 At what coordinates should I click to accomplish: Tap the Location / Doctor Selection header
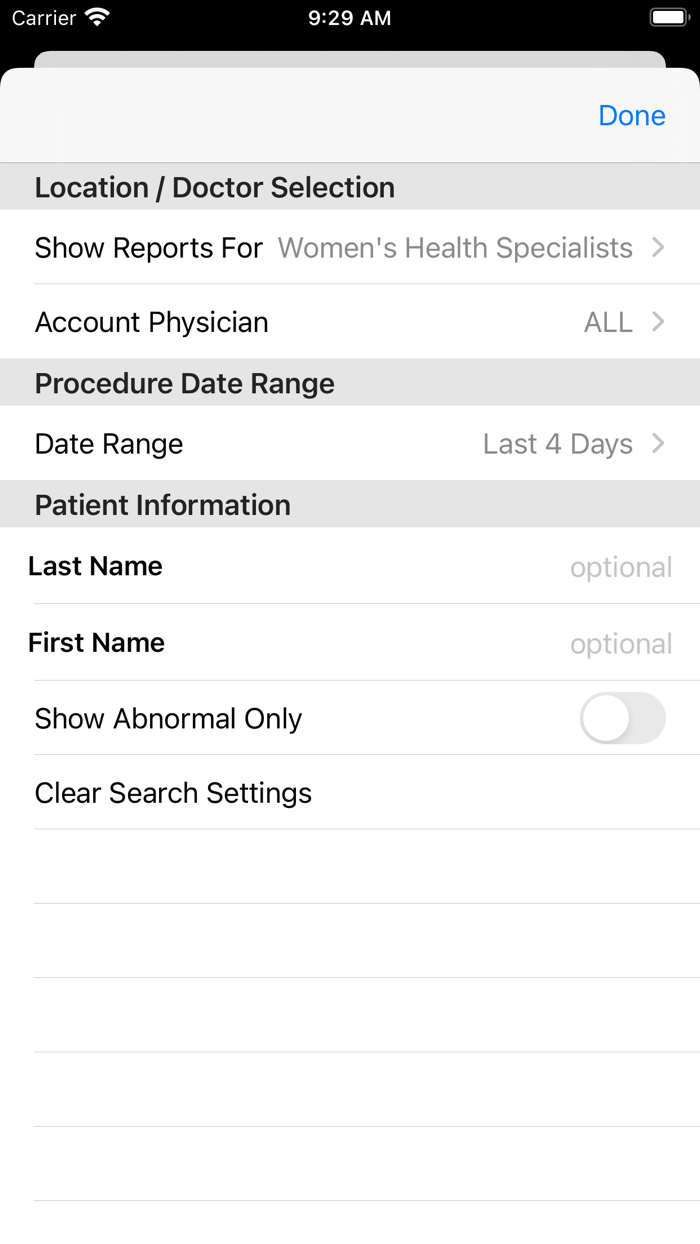point(214,187)
